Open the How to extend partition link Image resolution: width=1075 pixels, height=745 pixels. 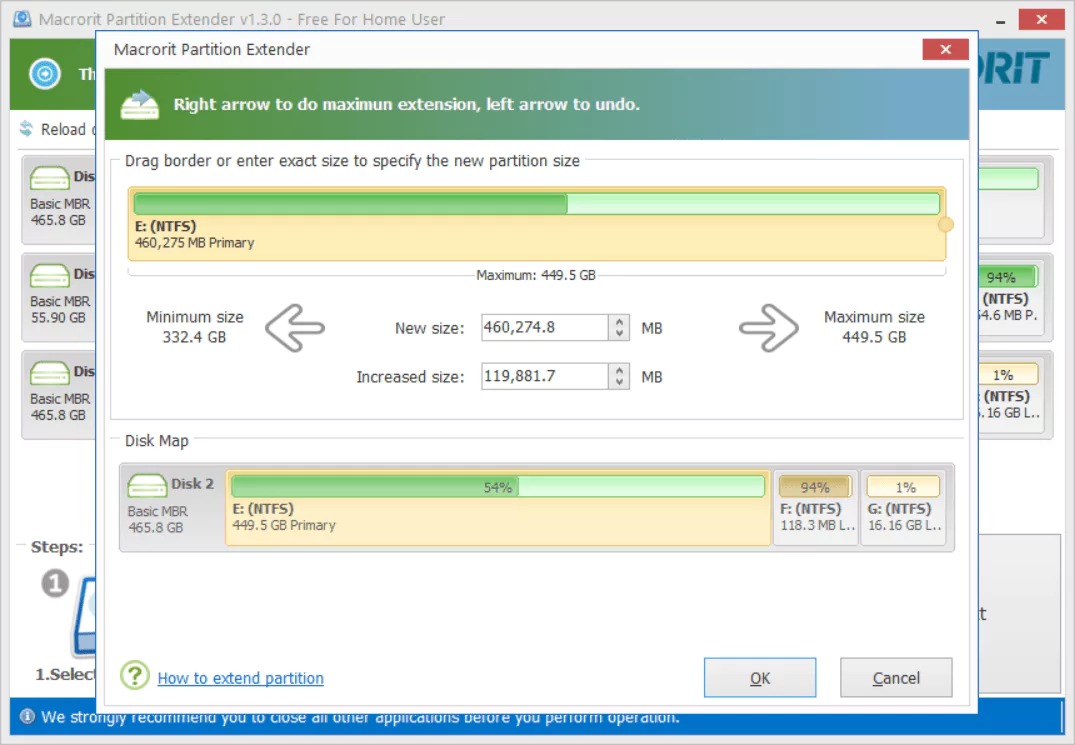(240, 678)
